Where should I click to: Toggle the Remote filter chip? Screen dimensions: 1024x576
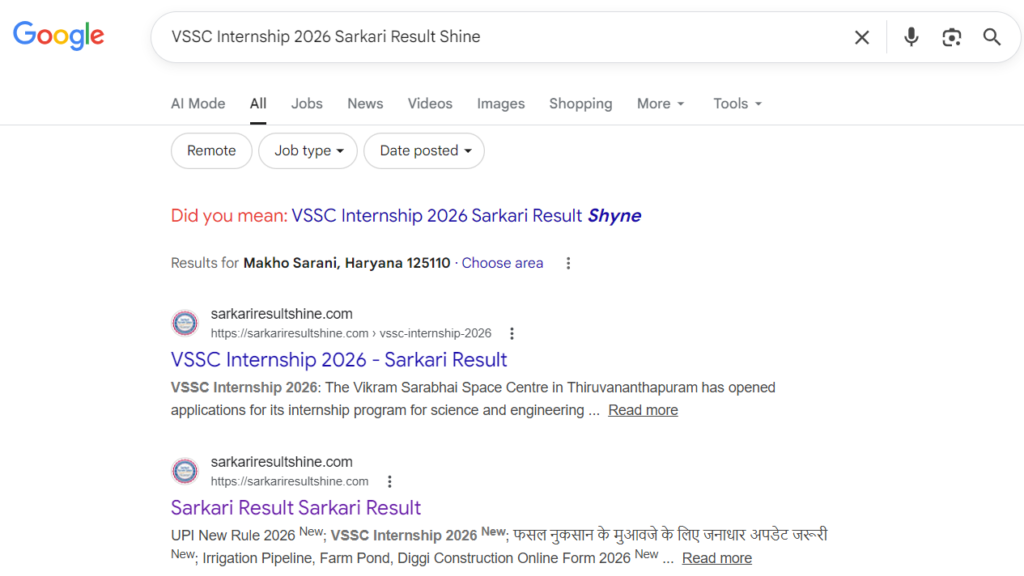tap(211, 151)
